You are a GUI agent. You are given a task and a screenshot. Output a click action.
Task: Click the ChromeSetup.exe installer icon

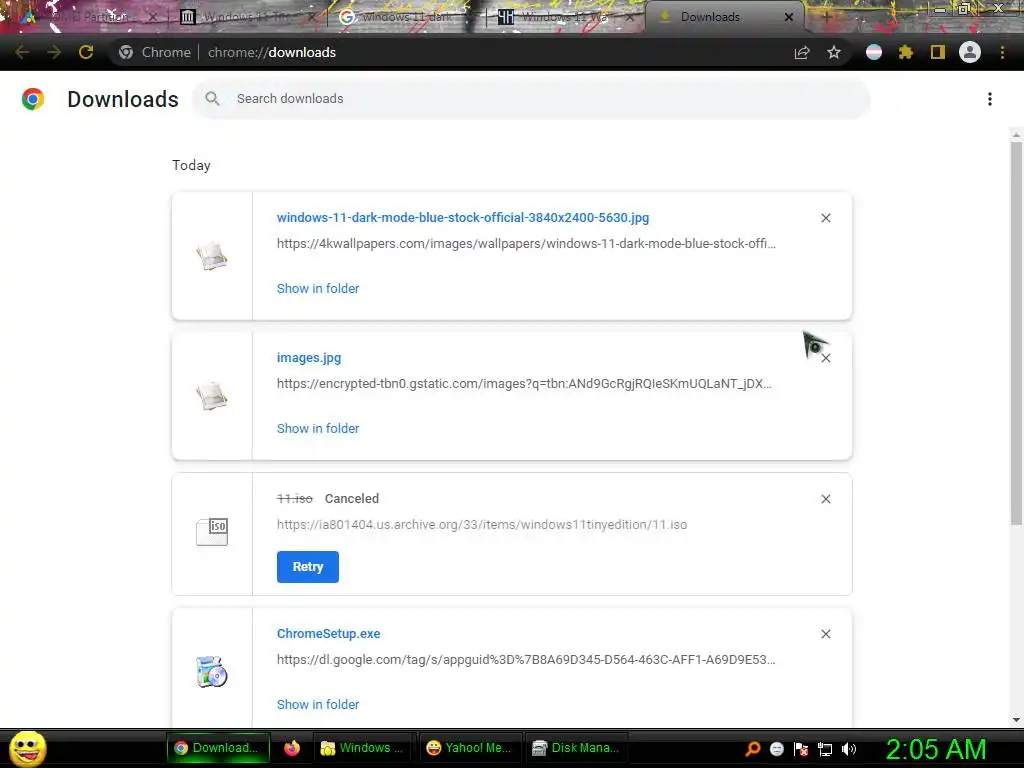pos(212,672)
